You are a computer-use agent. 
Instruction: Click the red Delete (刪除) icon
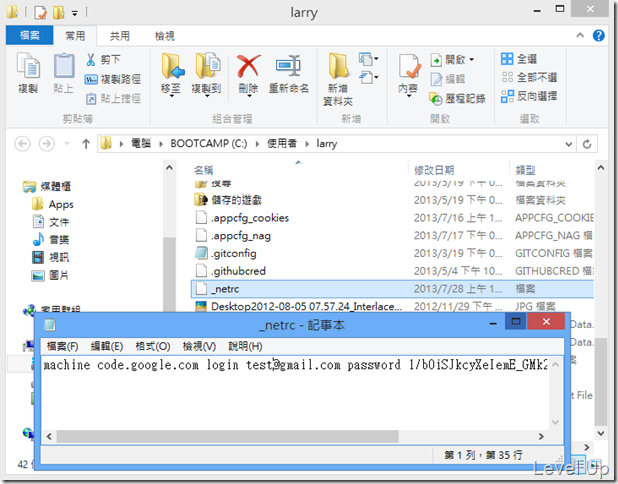coord(248,66)
